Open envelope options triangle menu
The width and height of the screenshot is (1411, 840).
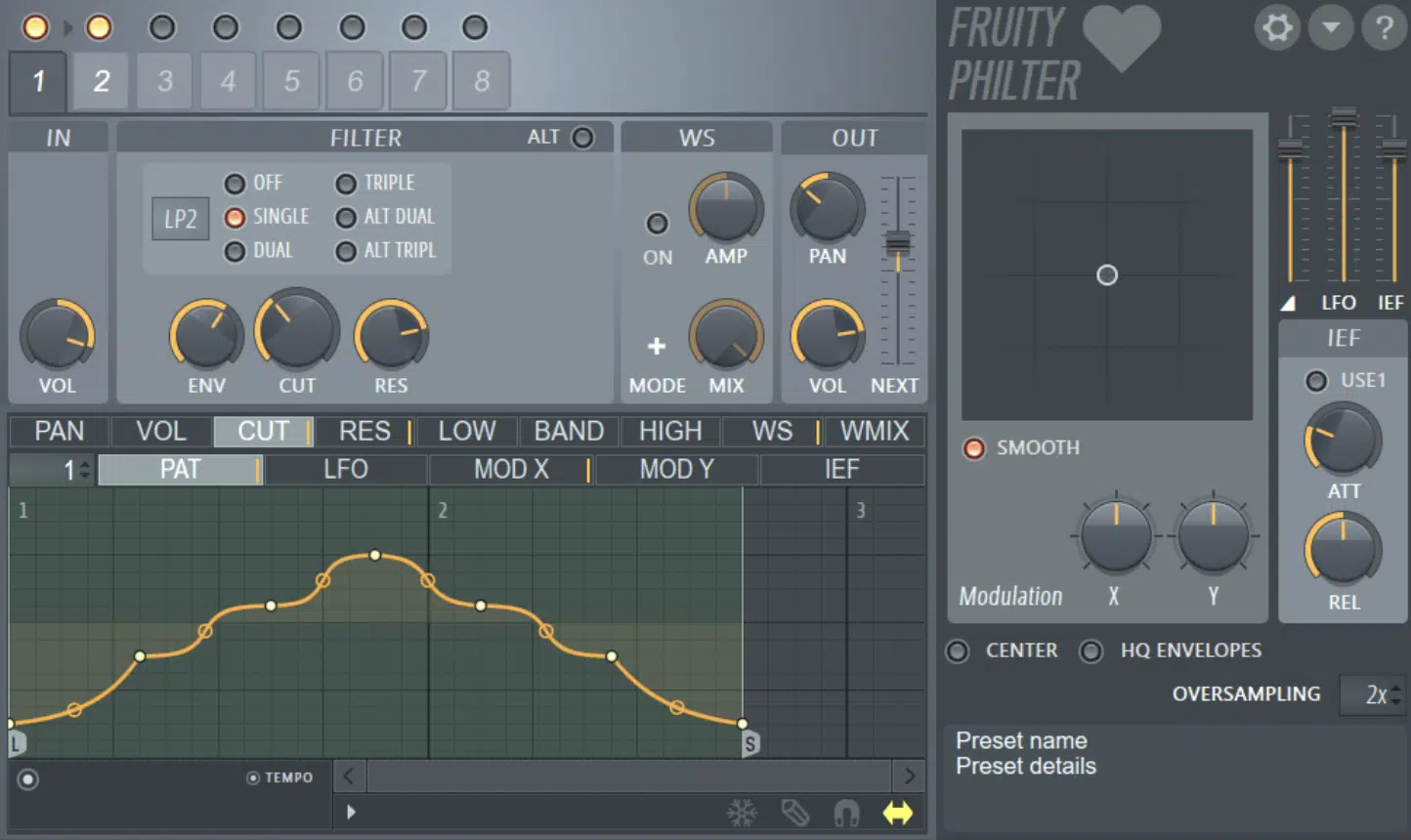coord(351,812)
